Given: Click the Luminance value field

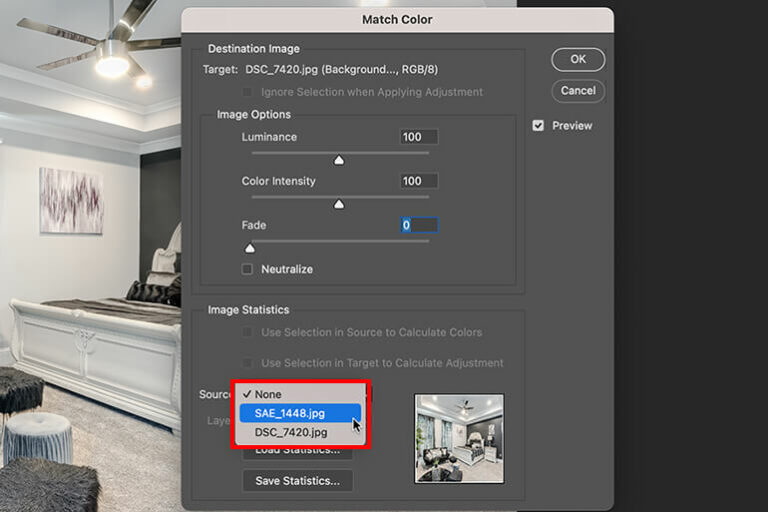Looking at the screenshot, I should tap(418, 137).
